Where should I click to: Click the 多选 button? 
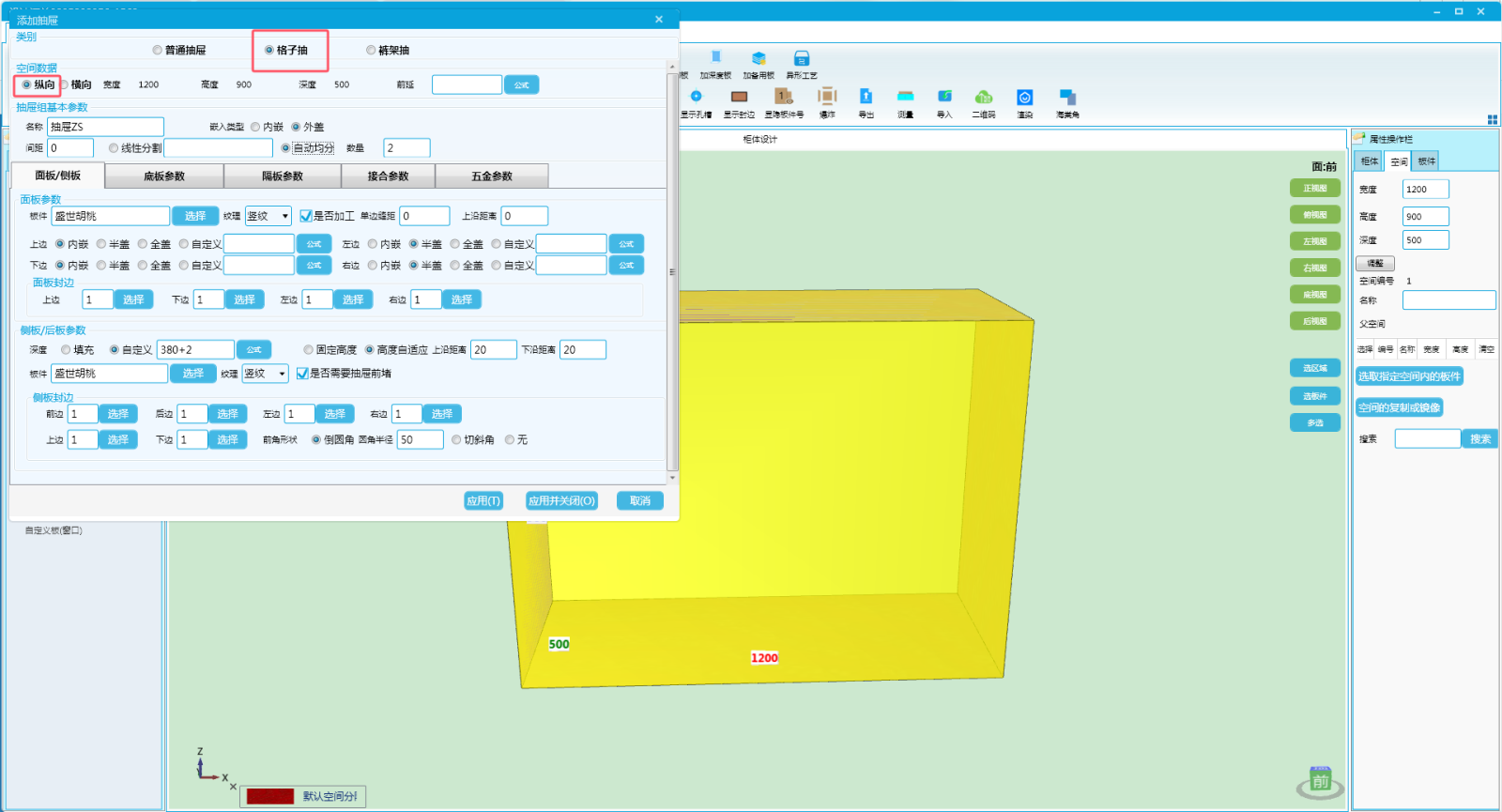coord(1315,423)
